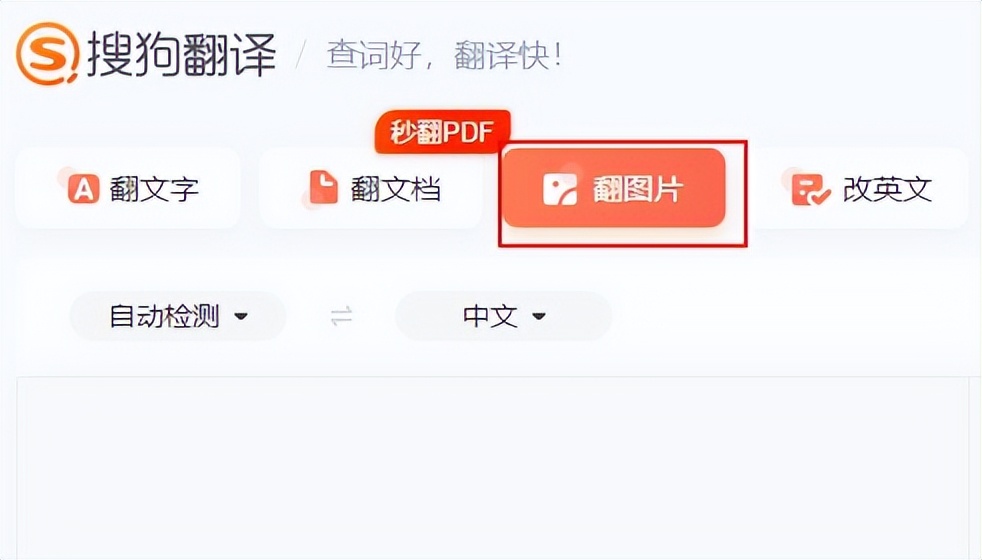This screenshot has height=560, width=982.
Task: Click the 搜狗翻译 title text
Action: pos(182,55)
